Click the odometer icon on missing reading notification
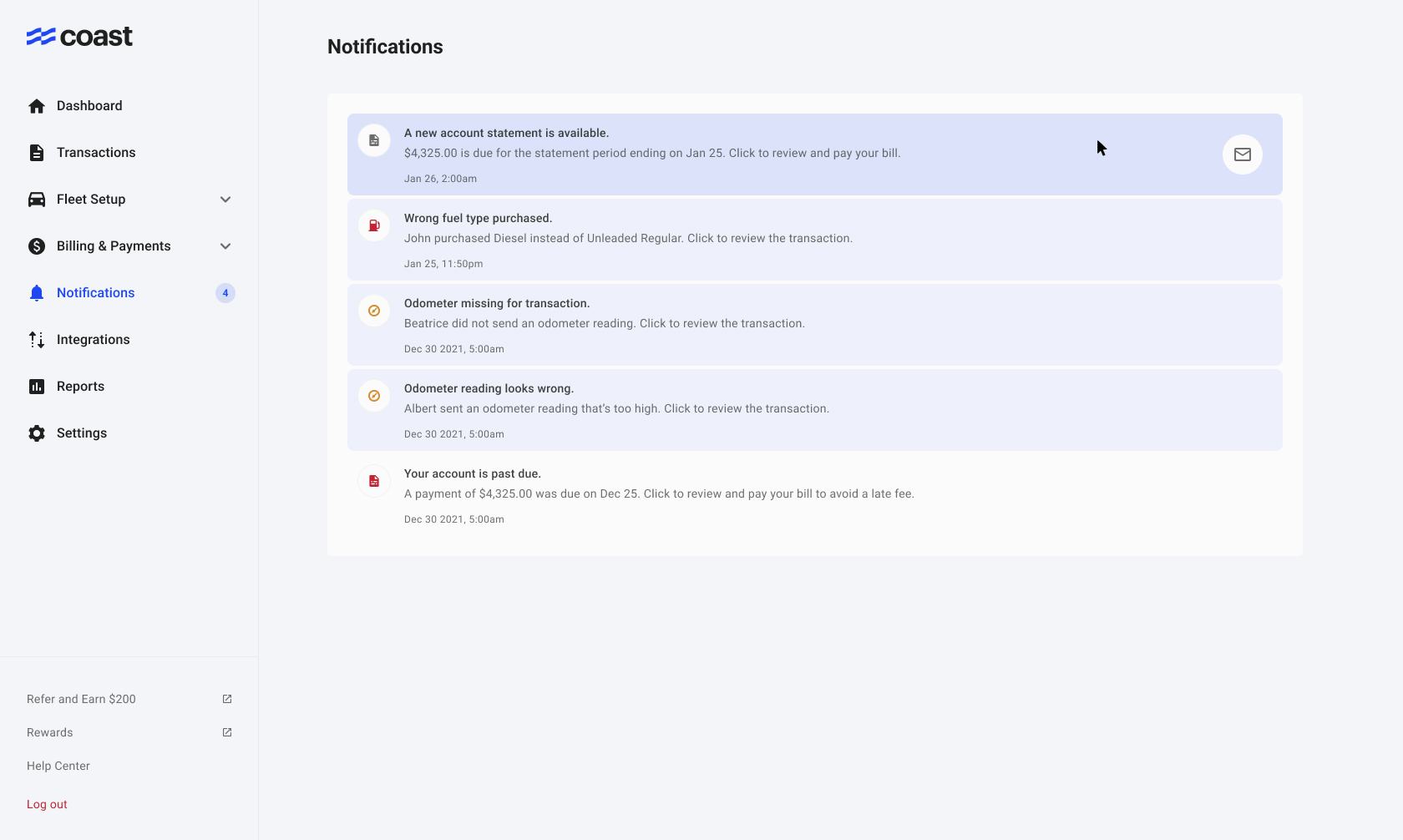The width and height of the screenshot is (1403, 840). pyautogui.click(x=373, y=310)
